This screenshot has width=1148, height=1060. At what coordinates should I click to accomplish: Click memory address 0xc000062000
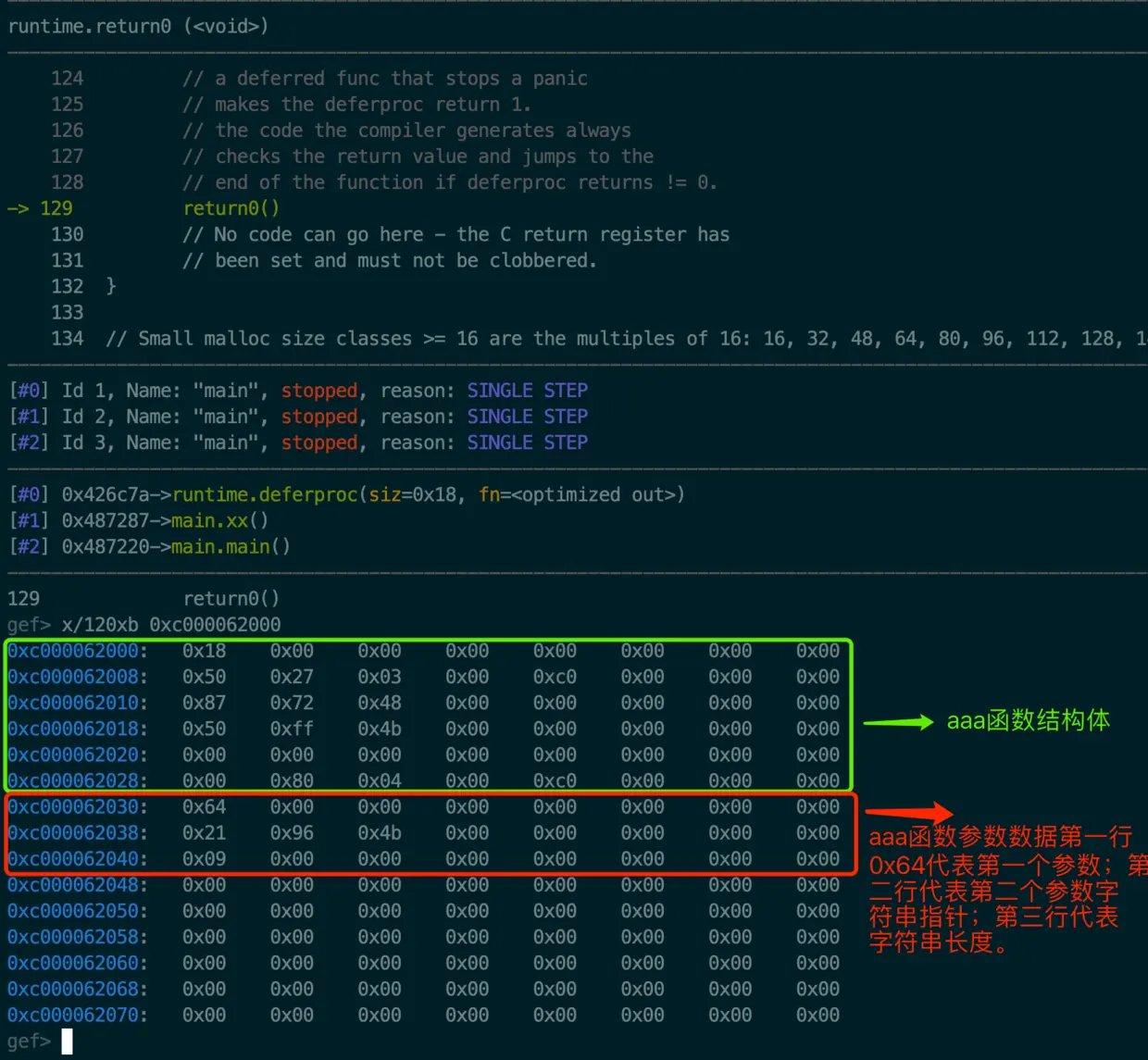point(73,651)
